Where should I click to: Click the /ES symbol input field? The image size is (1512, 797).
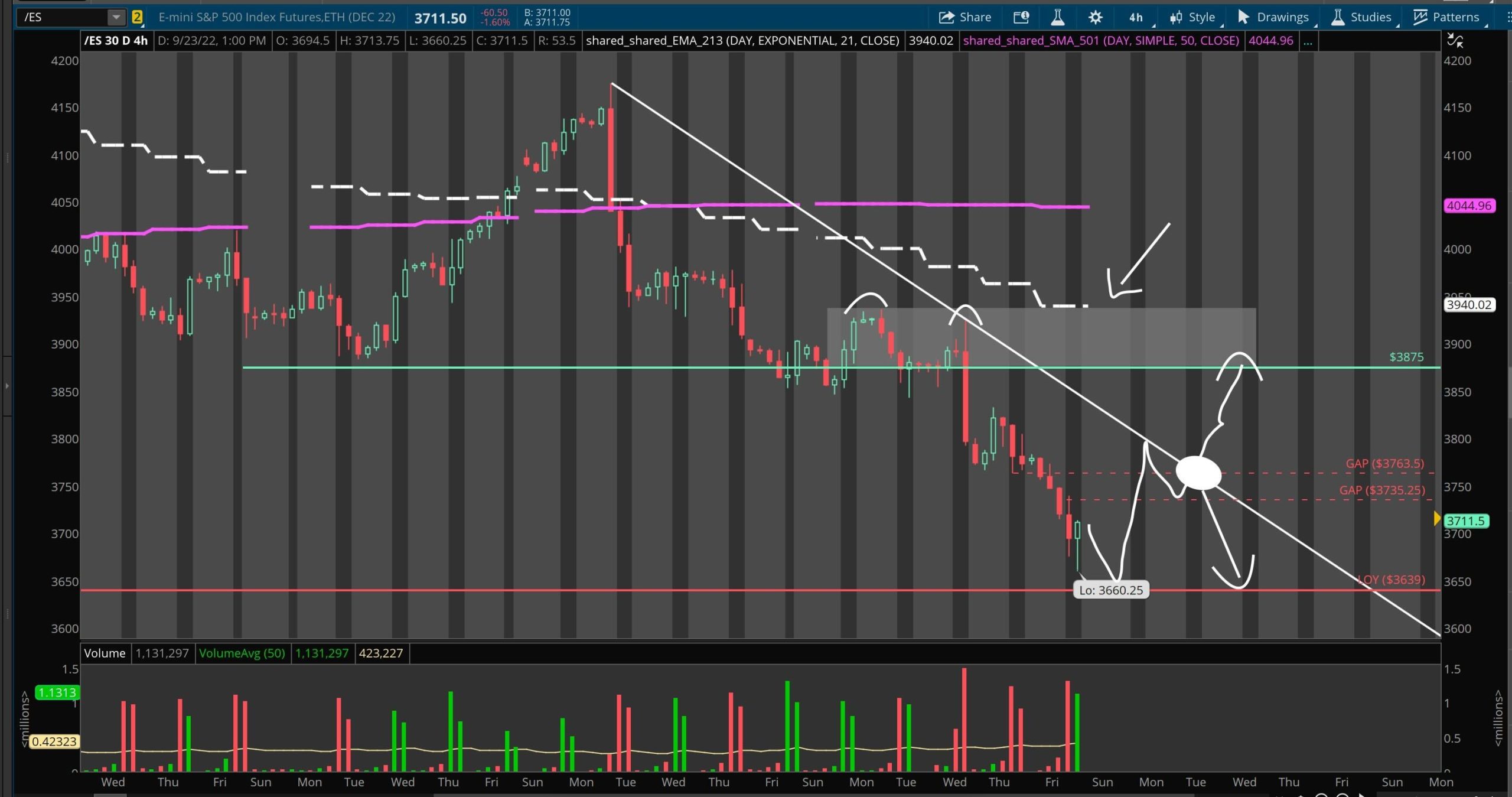click(x=64, y=17)
